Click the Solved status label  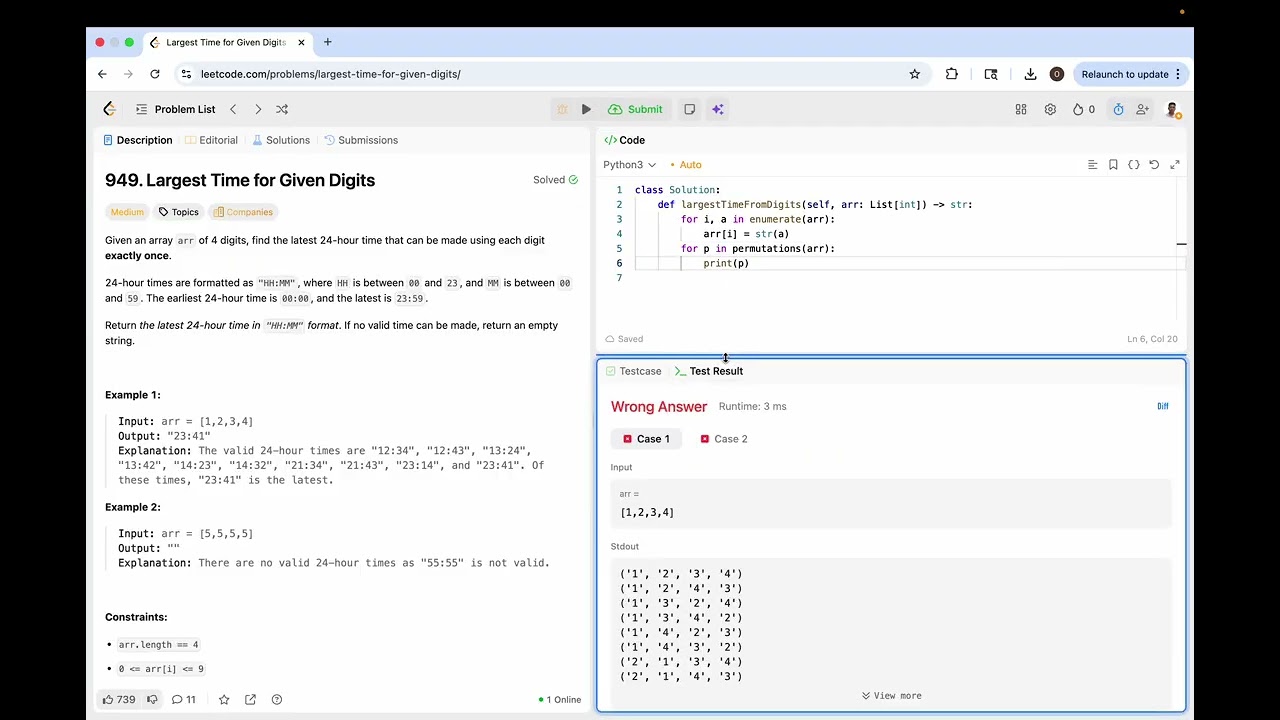[x=555, y=180]
